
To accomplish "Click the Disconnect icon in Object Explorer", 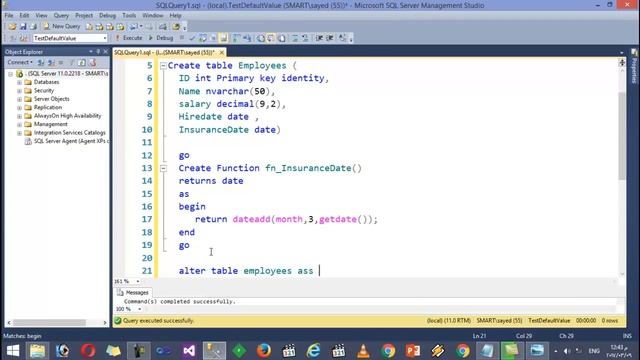I will click(x=51, y=62).
